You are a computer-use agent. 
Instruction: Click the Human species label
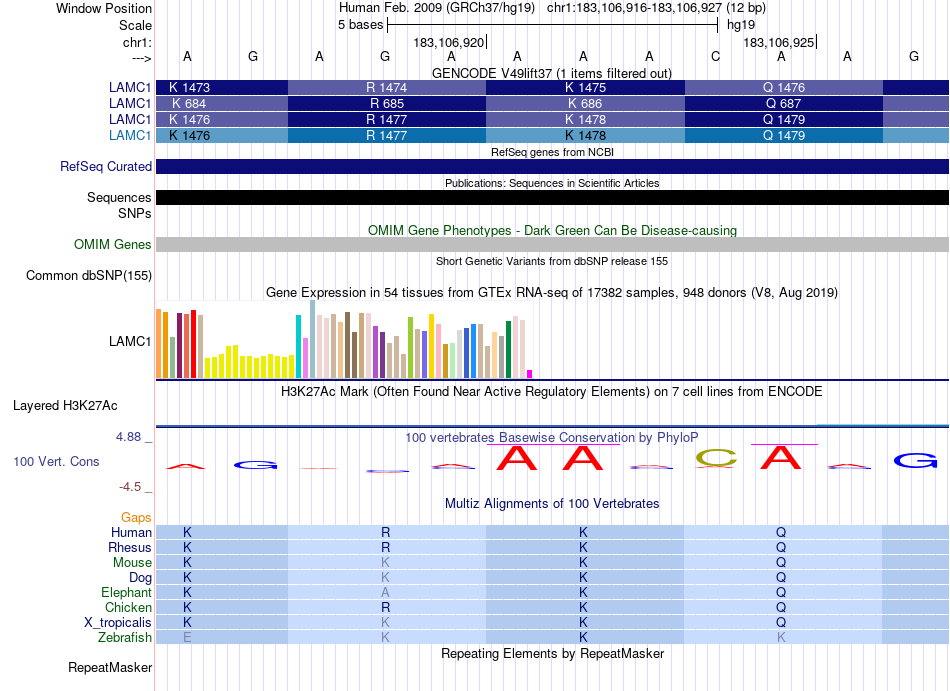point(131,532)
